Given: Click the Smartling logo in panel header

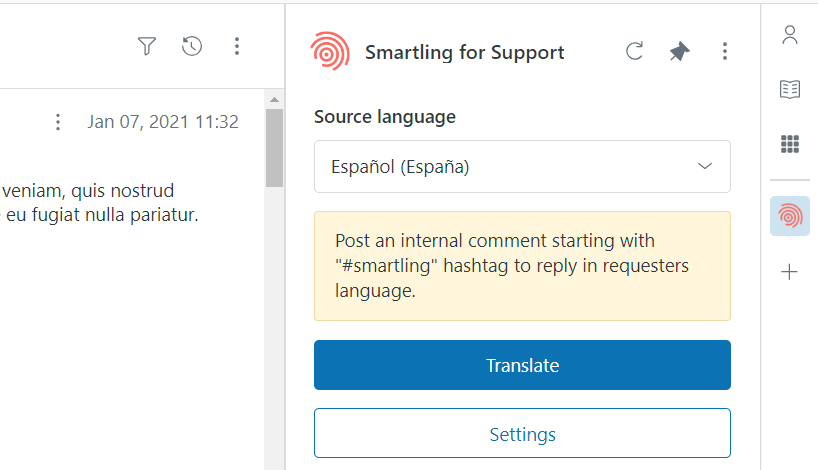Looking at the screenshot, I should point(330,52).
